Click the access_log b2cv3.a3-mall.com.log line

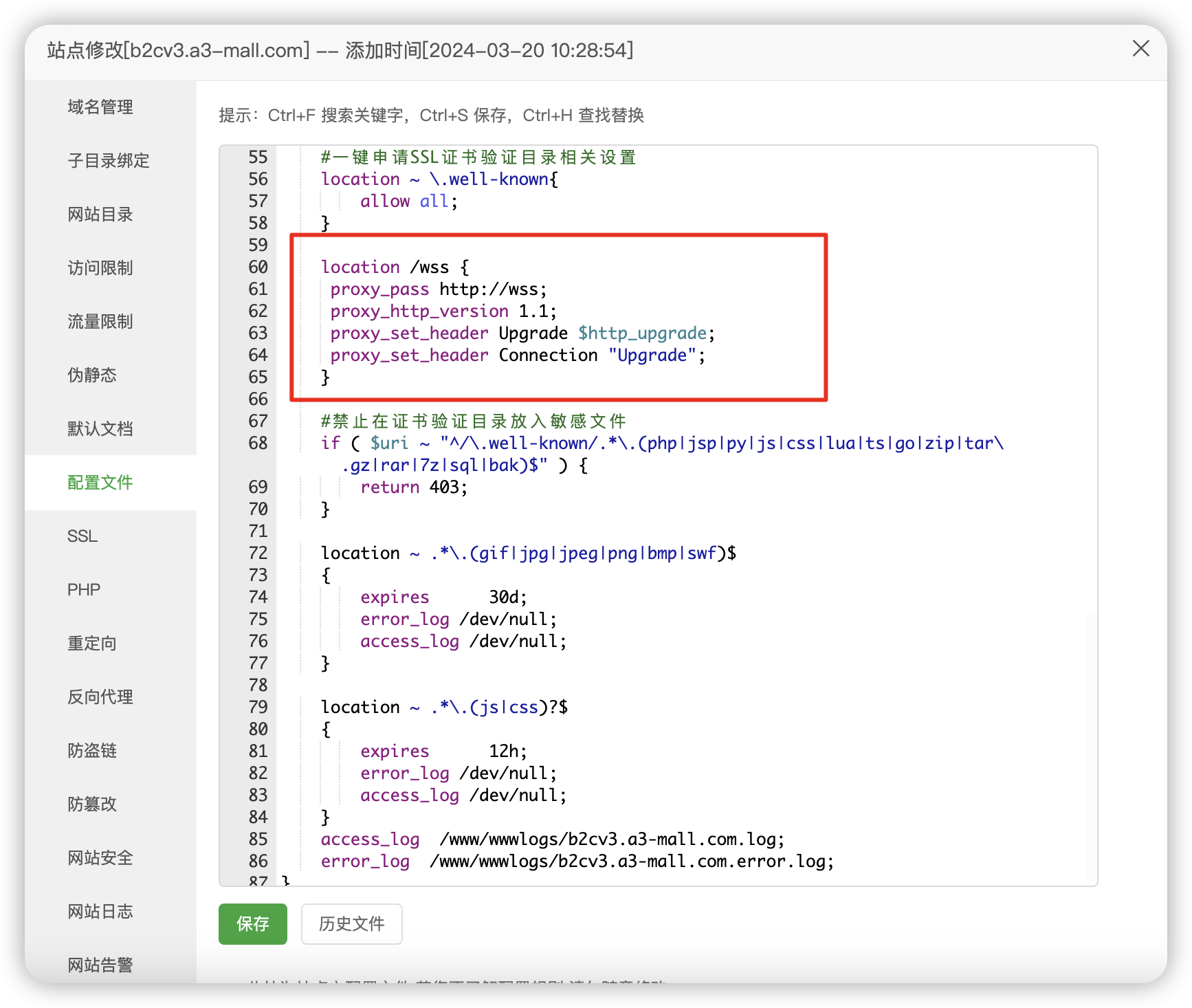coord(553,839)
